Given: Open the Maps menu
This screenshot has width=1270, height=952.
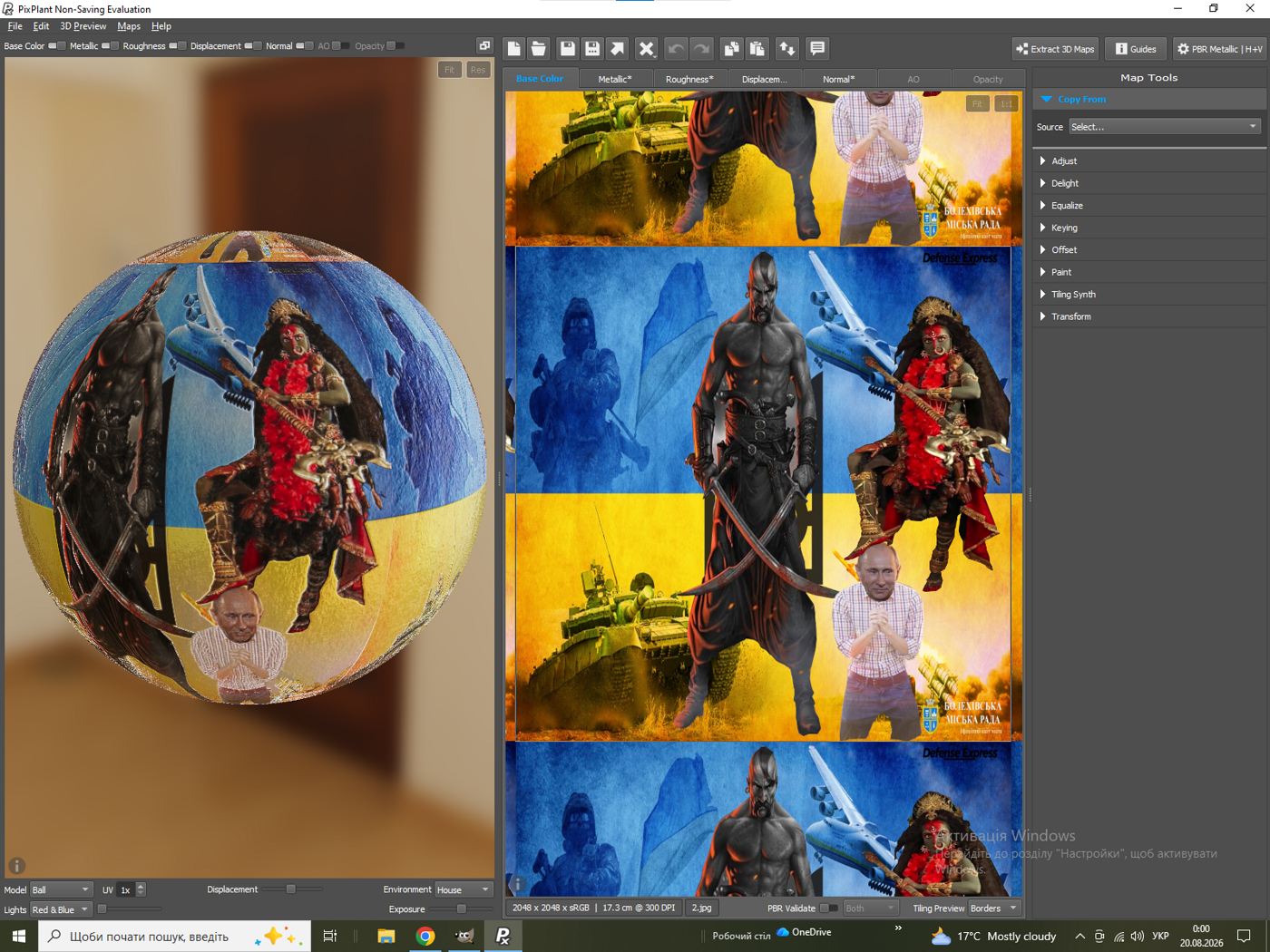Looking at the screenshot, I should click(129, 26).
